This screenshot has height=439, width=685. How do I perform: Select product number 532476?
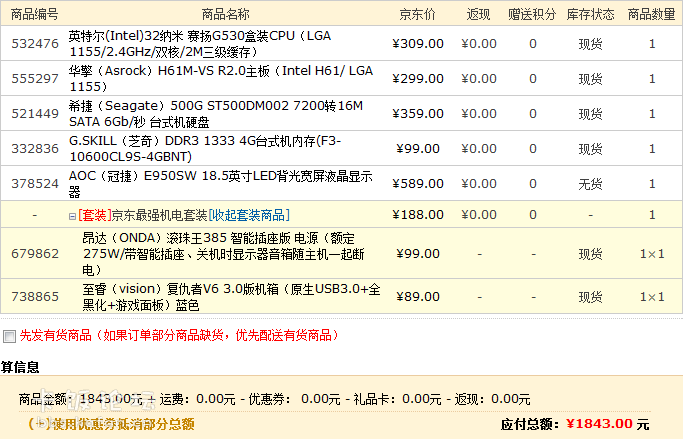pyautogui.click(x=35, y=44)
